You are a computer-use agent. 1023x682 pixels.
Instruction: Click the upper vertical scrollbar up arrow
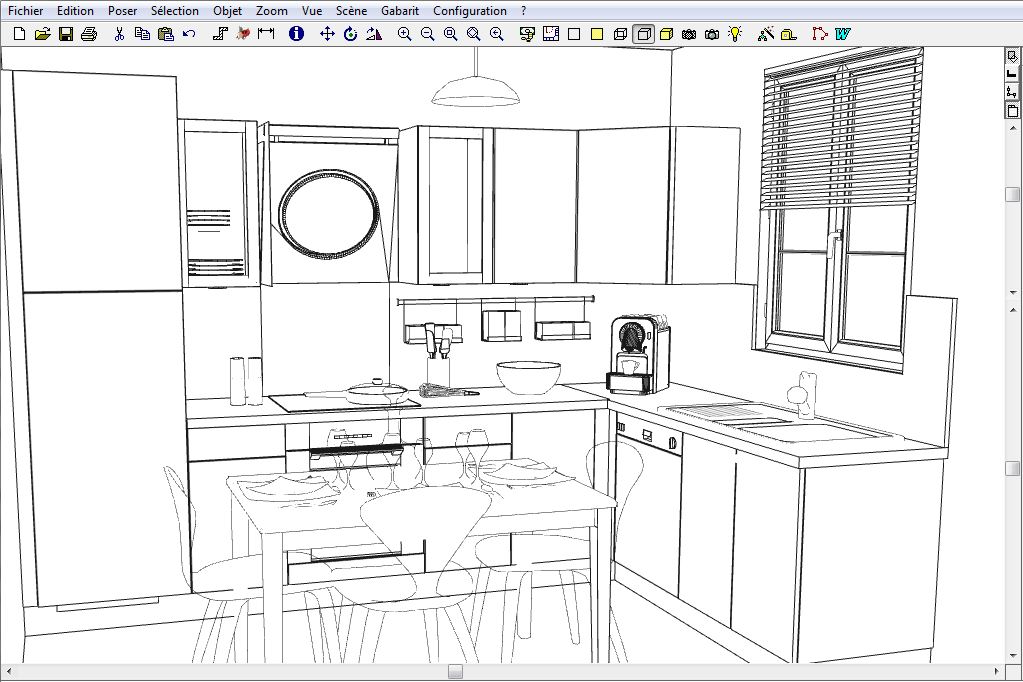tap(1012, 130)
